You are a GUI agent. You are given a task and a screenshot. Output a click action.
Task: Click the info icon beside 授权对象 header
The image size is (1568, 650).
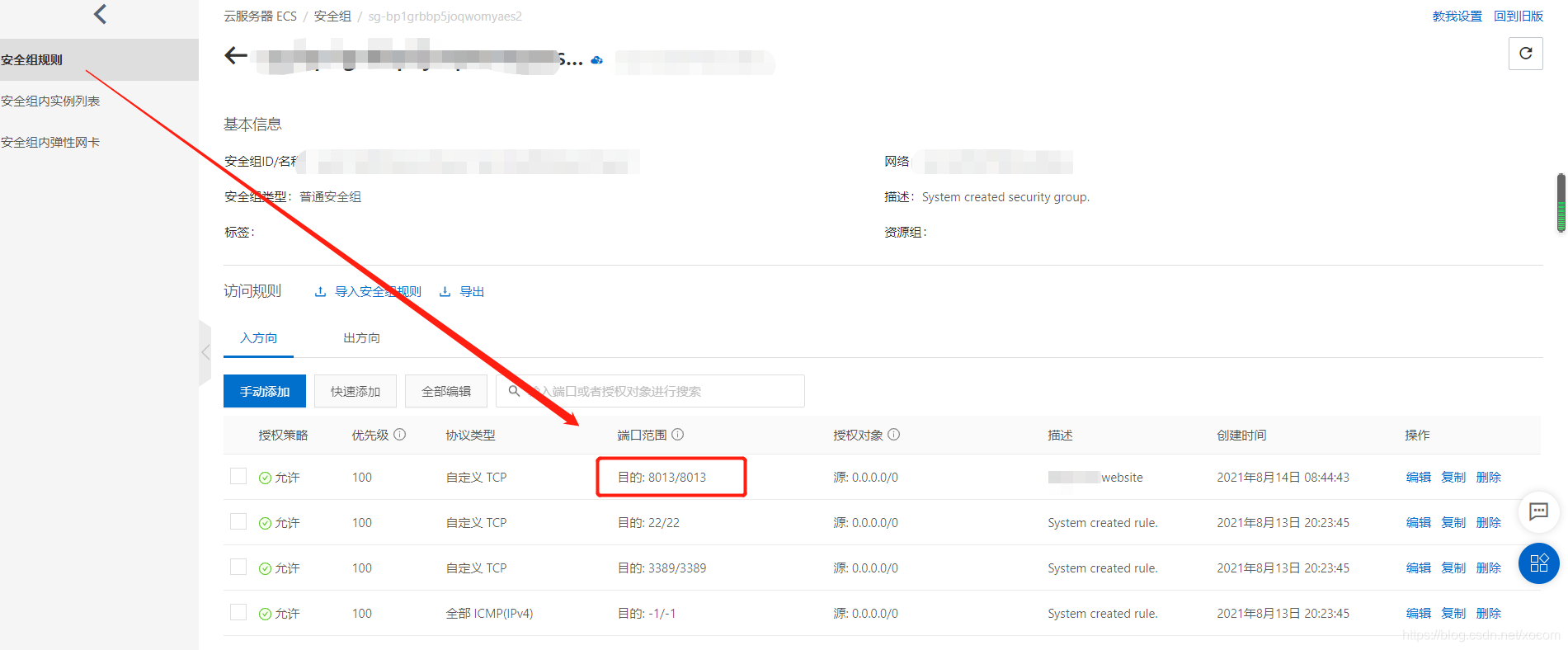click(x=894, y=435)
